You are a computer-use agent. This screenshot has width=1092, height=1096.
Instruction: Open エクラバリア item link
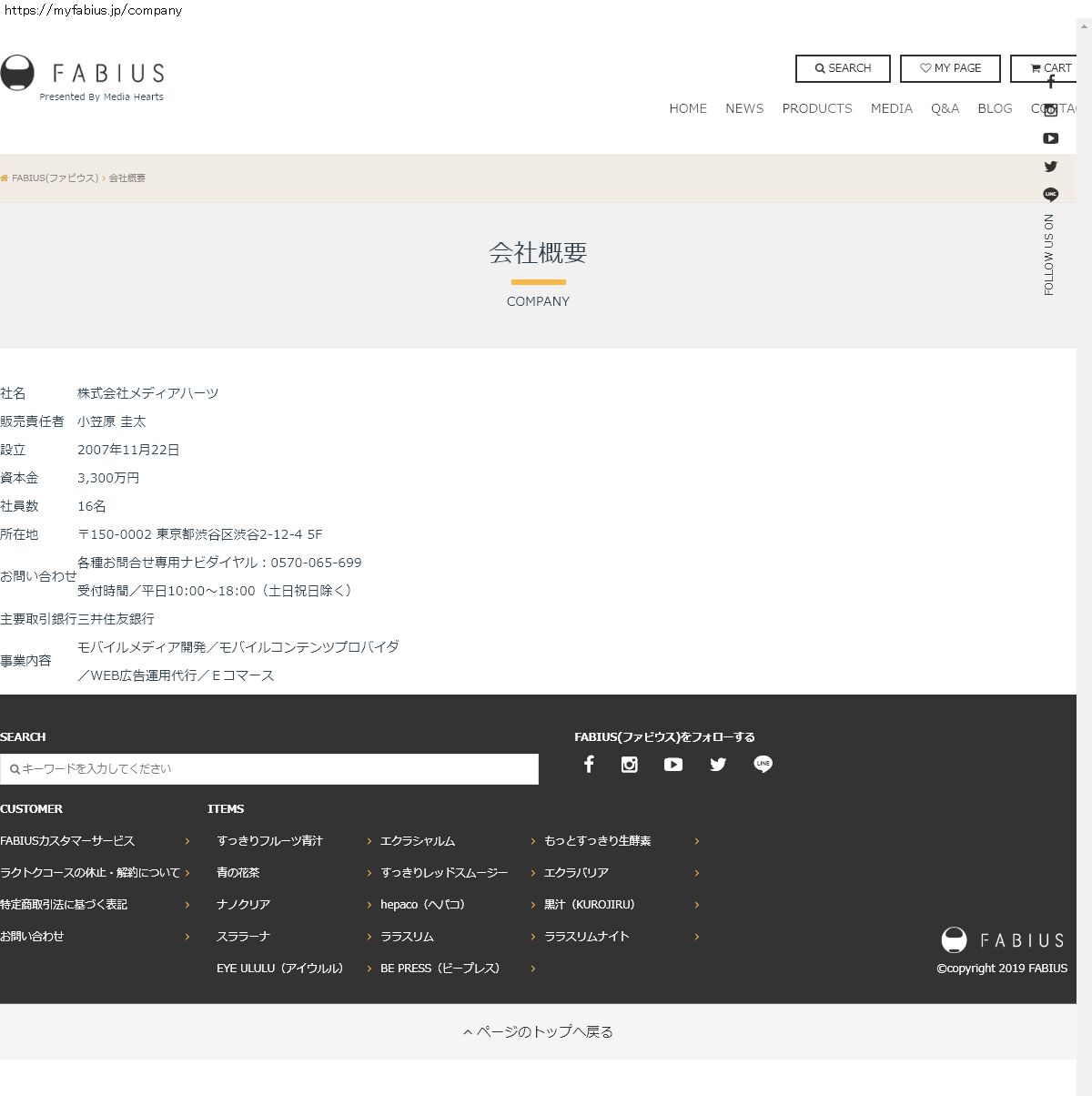(x=576, y=873)
